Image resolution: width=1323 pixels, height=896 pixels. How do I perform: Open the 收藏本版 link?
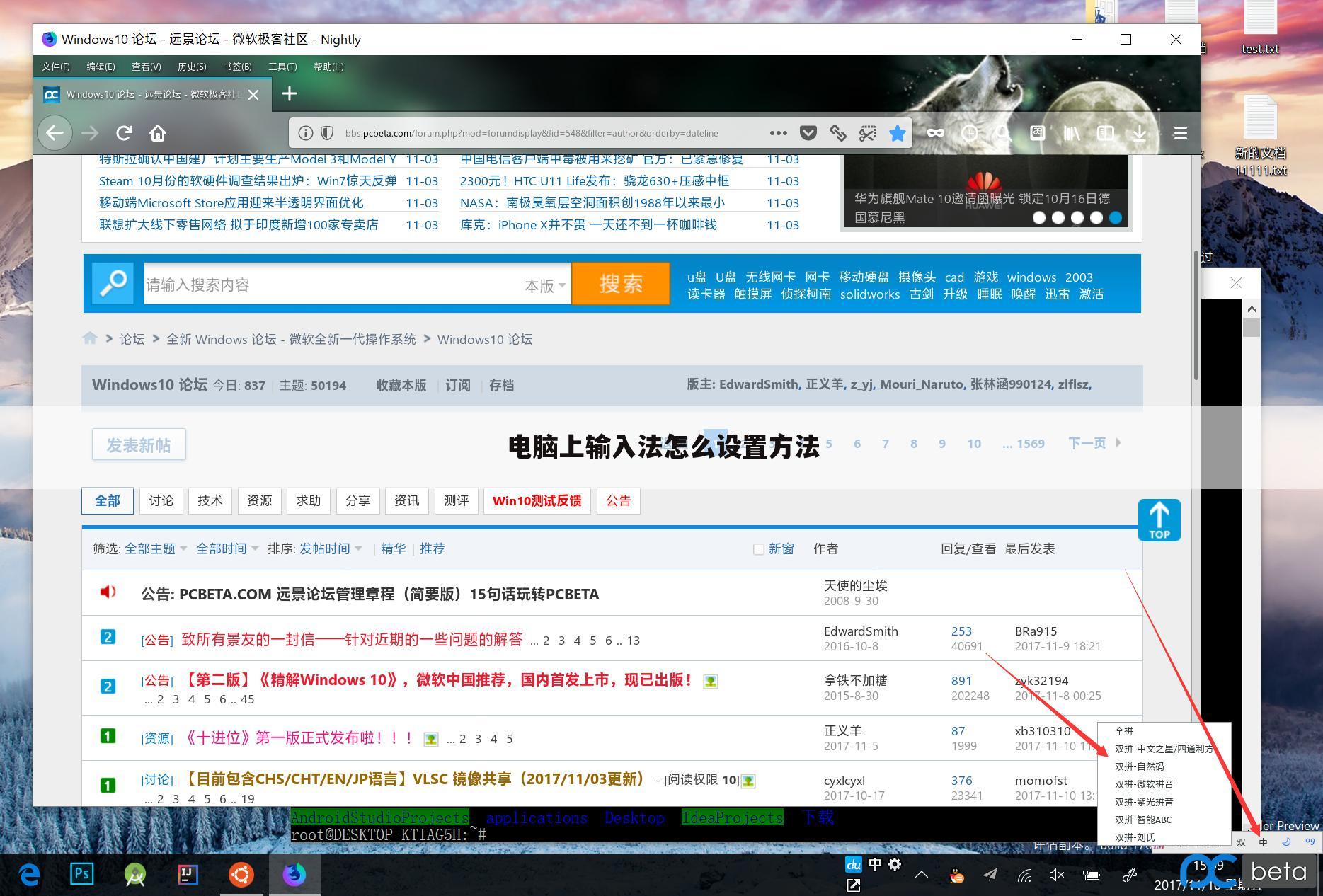click(401, 385)
